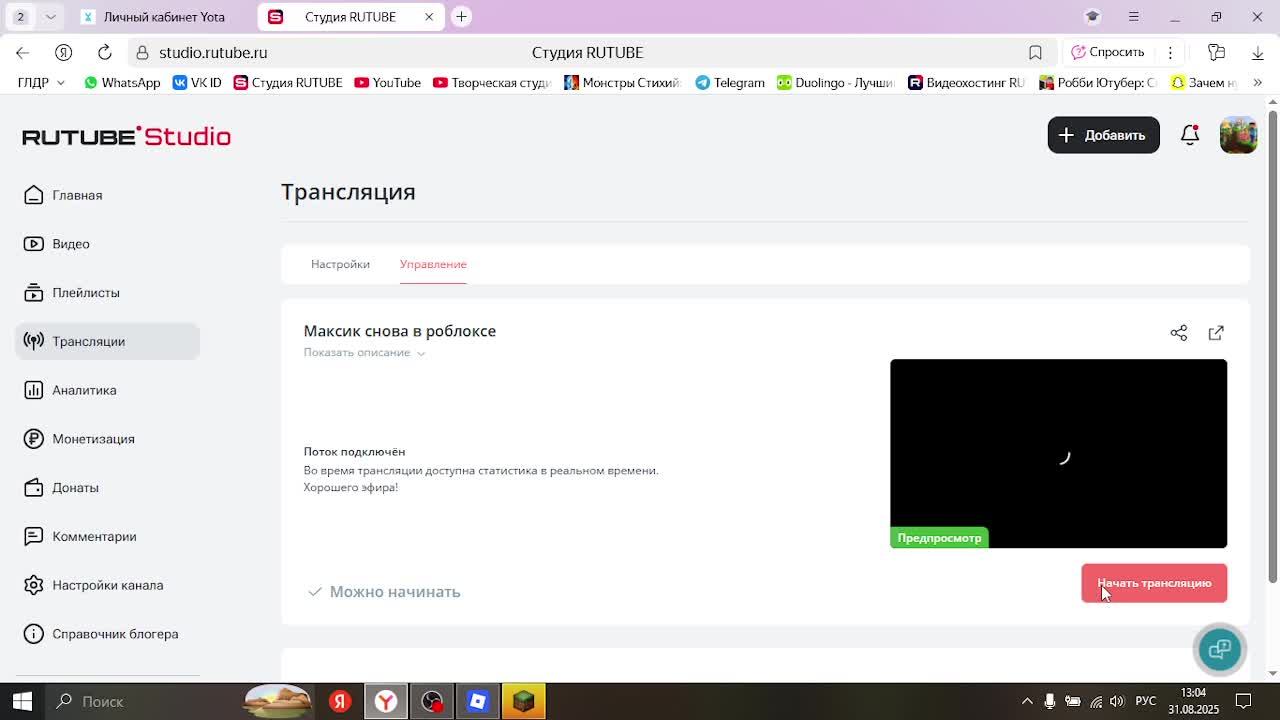Open the channel avatar menu
Viewport: 1280px width, 720px height.
(x=1238, y=135)
